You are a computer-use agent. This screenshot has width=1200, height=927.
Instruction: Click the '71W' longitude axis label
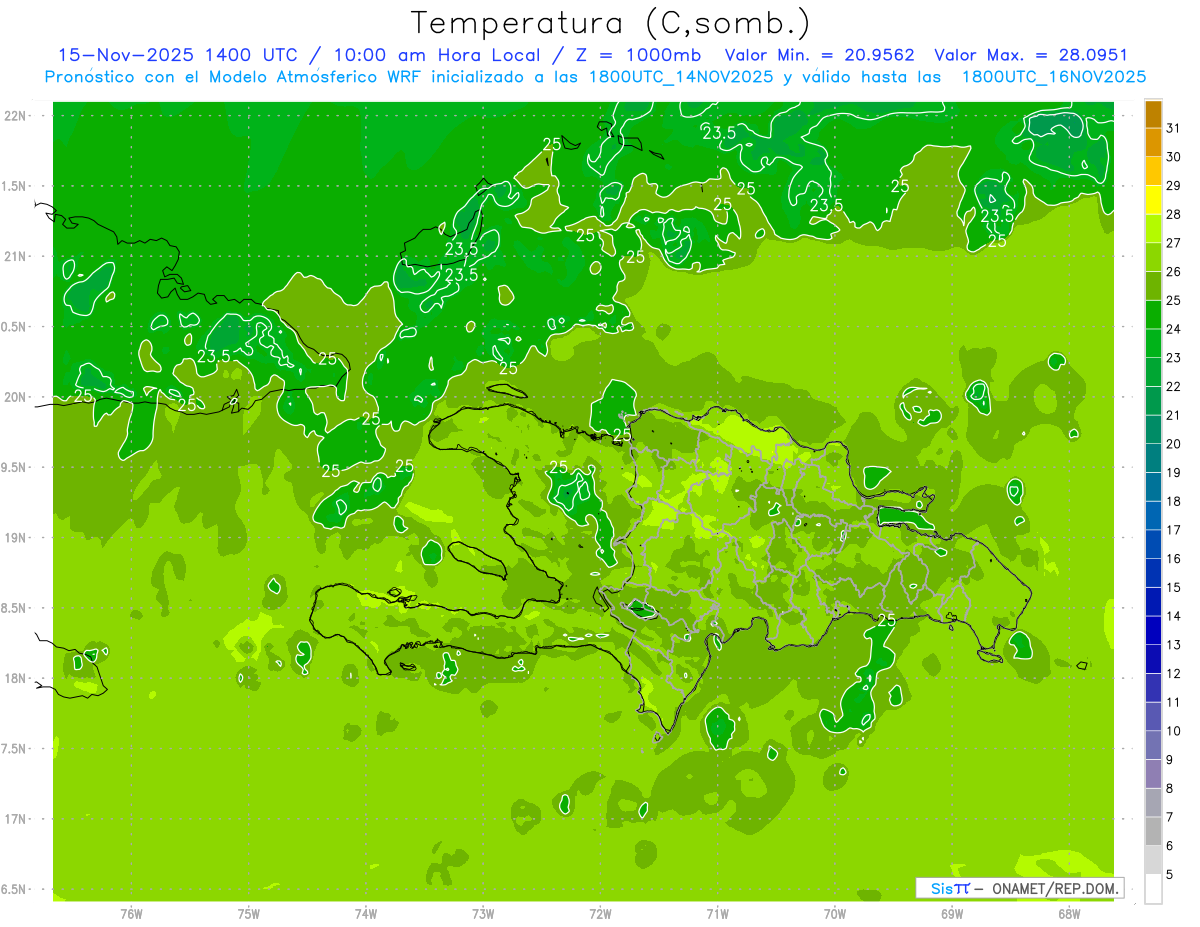tap(717, 913)
